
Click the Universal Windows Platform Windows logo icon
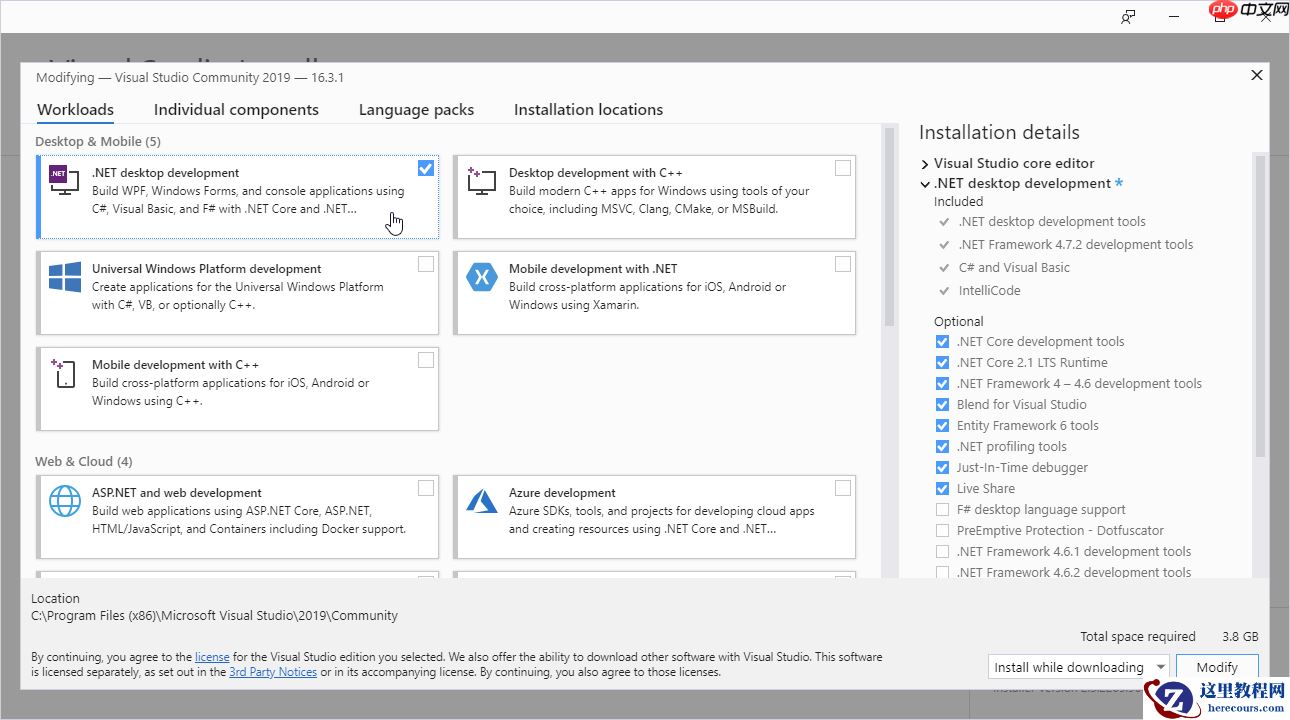click(64, 277)
